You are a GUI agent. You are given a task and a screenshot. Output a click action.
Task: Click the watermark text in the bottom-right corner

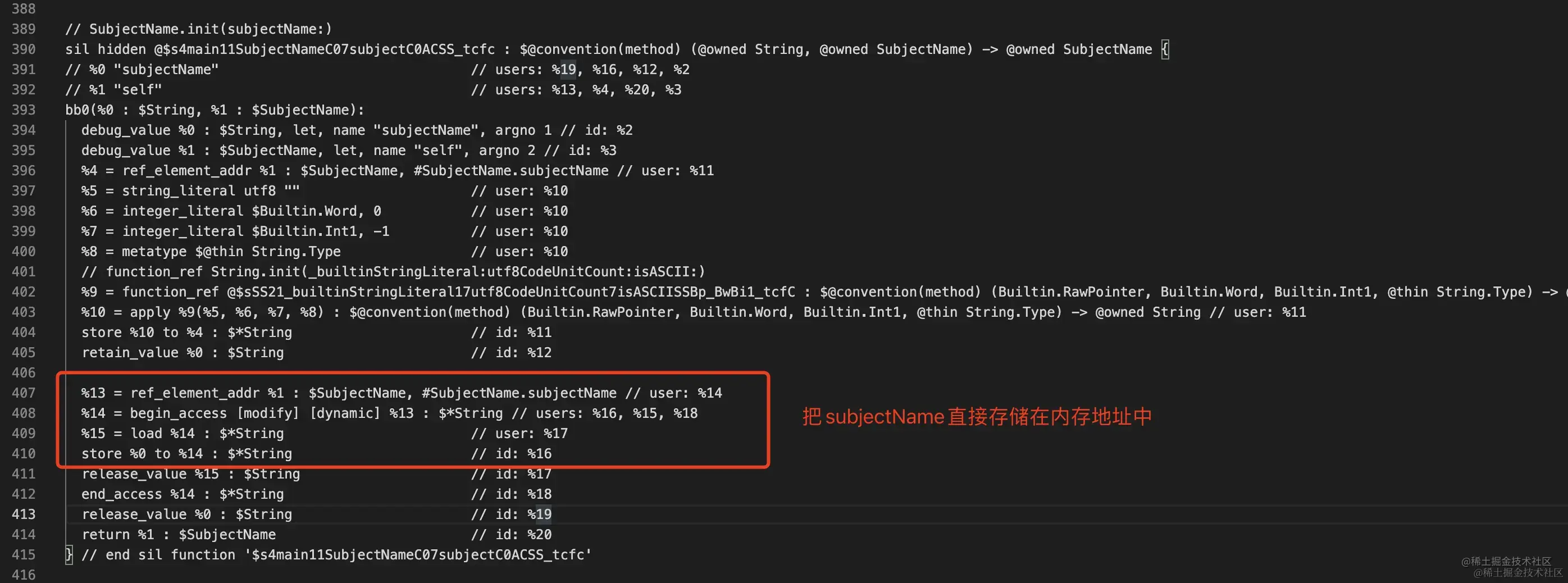[1511, 567]
